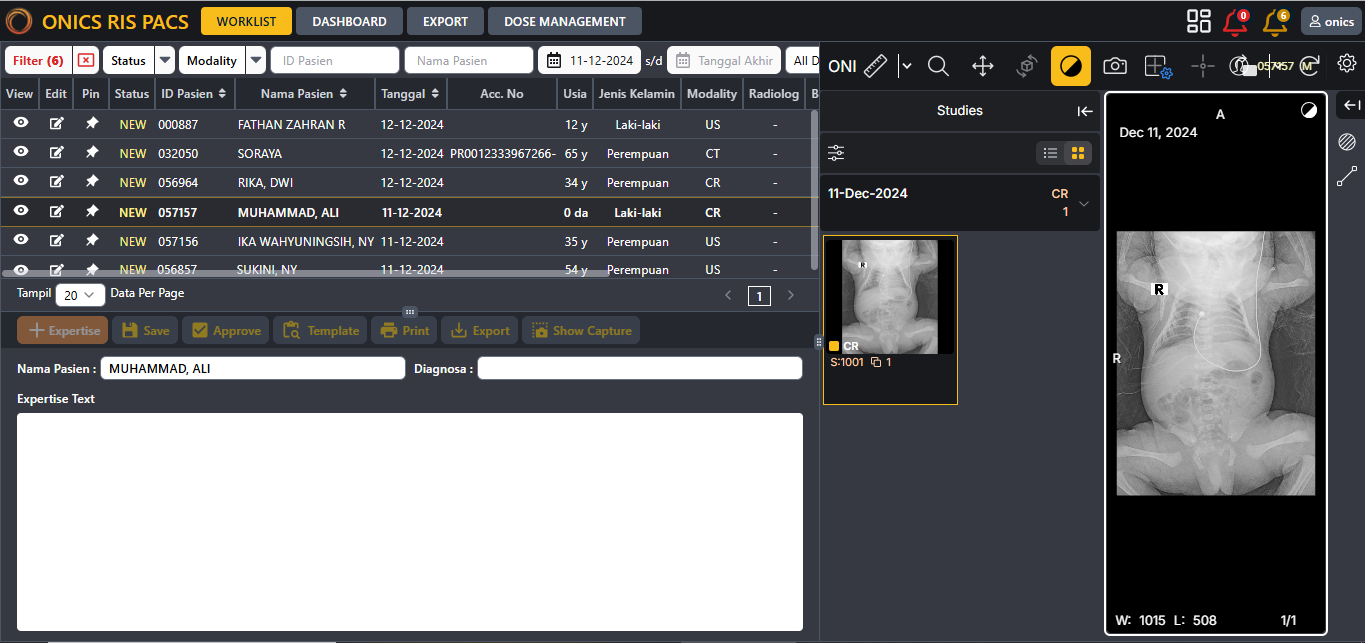
Task: Open the DASHBOARD tab
Action: coord(349,21)
